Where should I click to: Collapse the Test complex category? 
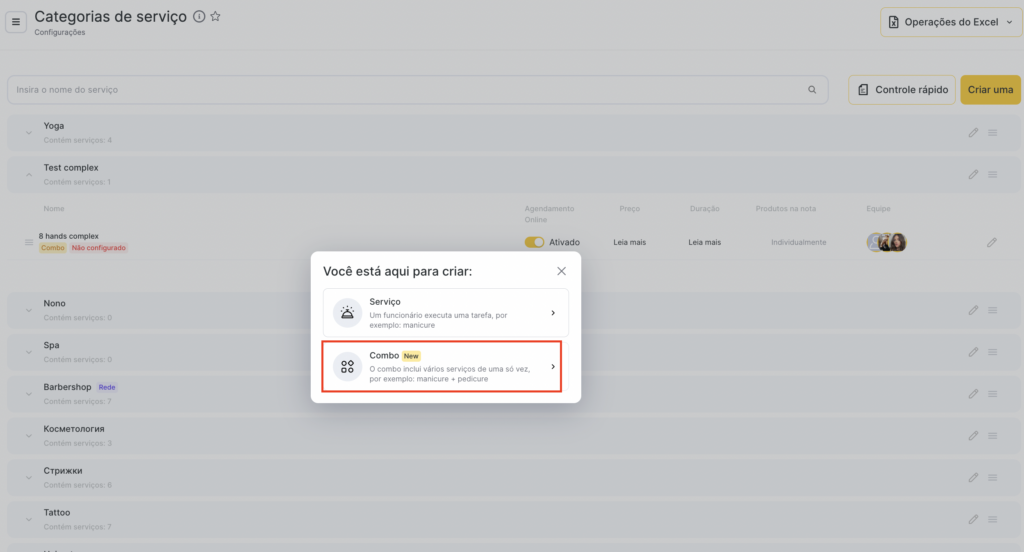[x=29, y=174]
